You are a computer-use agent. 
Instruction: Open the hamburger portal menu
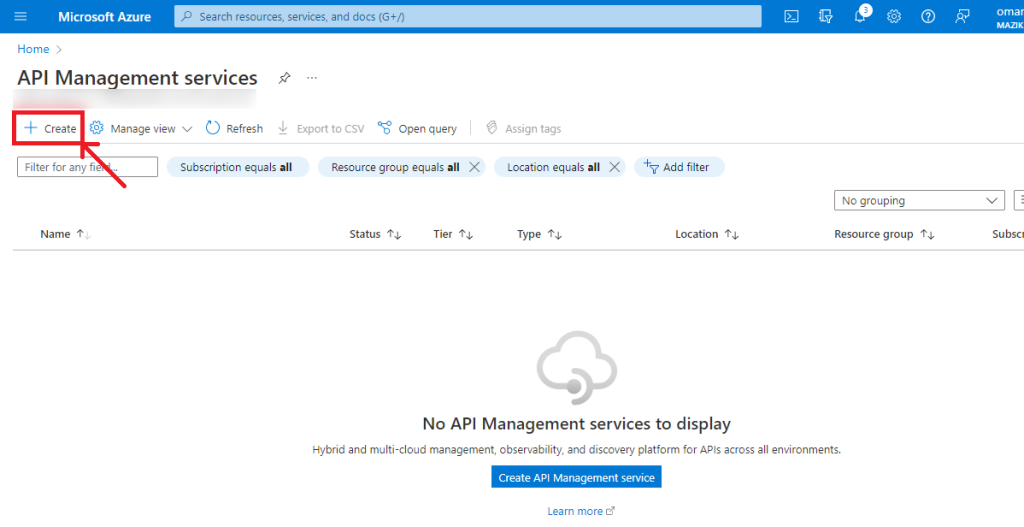20,16
